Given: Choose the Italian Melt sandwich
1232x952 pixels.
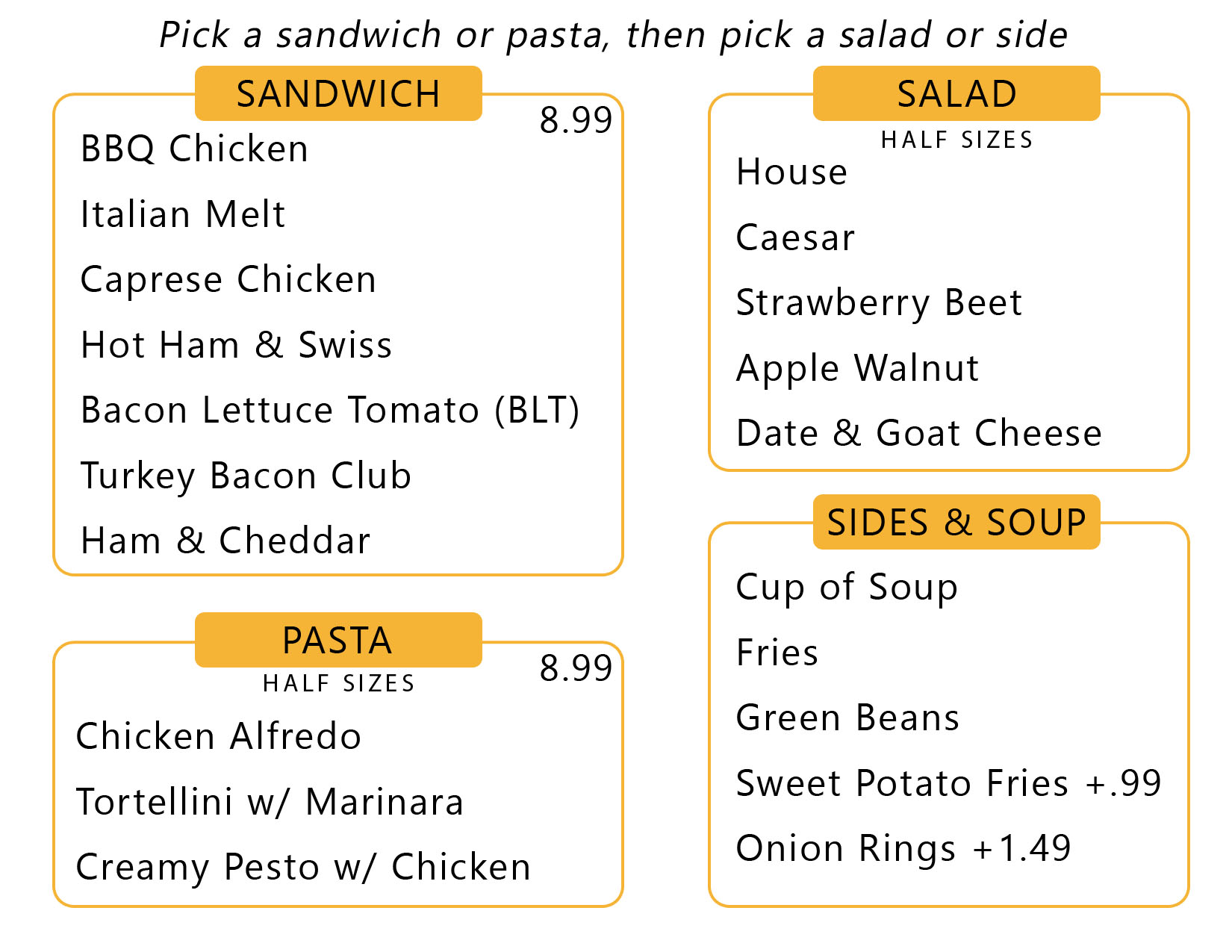Looking at the screenshot, I should [183, 214].
